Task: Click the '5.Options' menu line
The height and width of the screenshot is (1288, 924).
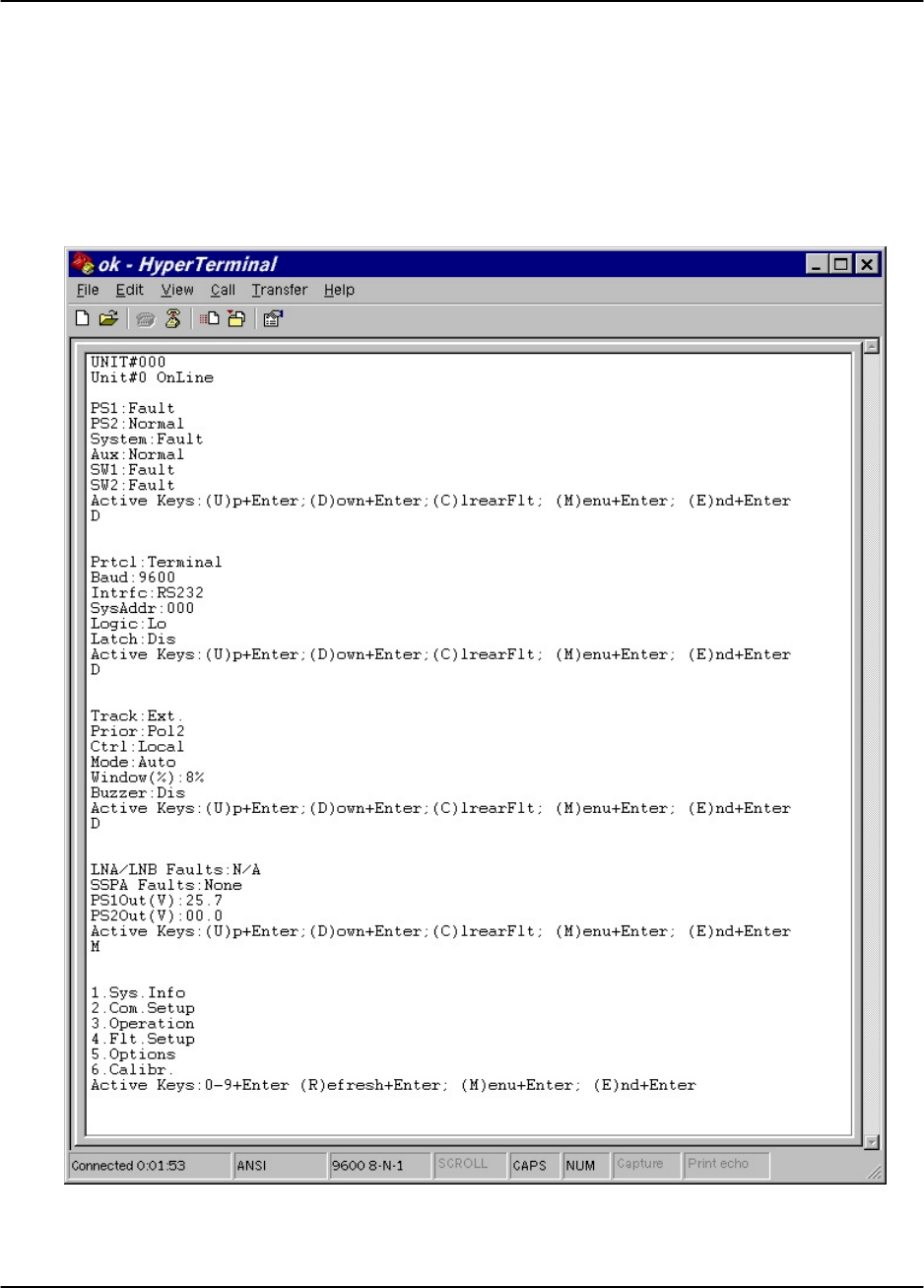Action: (133, 1053)
